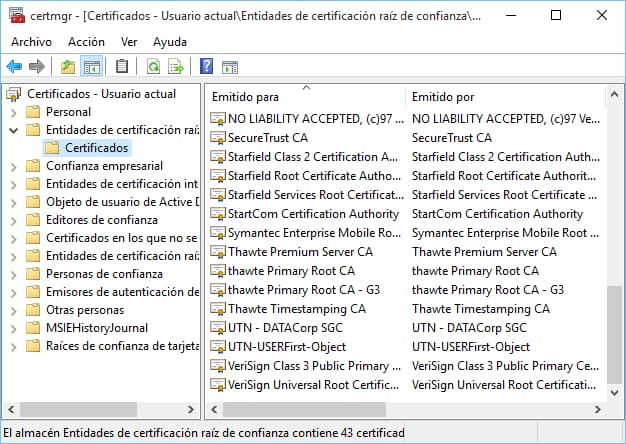Click the Export List toolbar icon
The image size is (626, 444).
[x=176, y=67]
